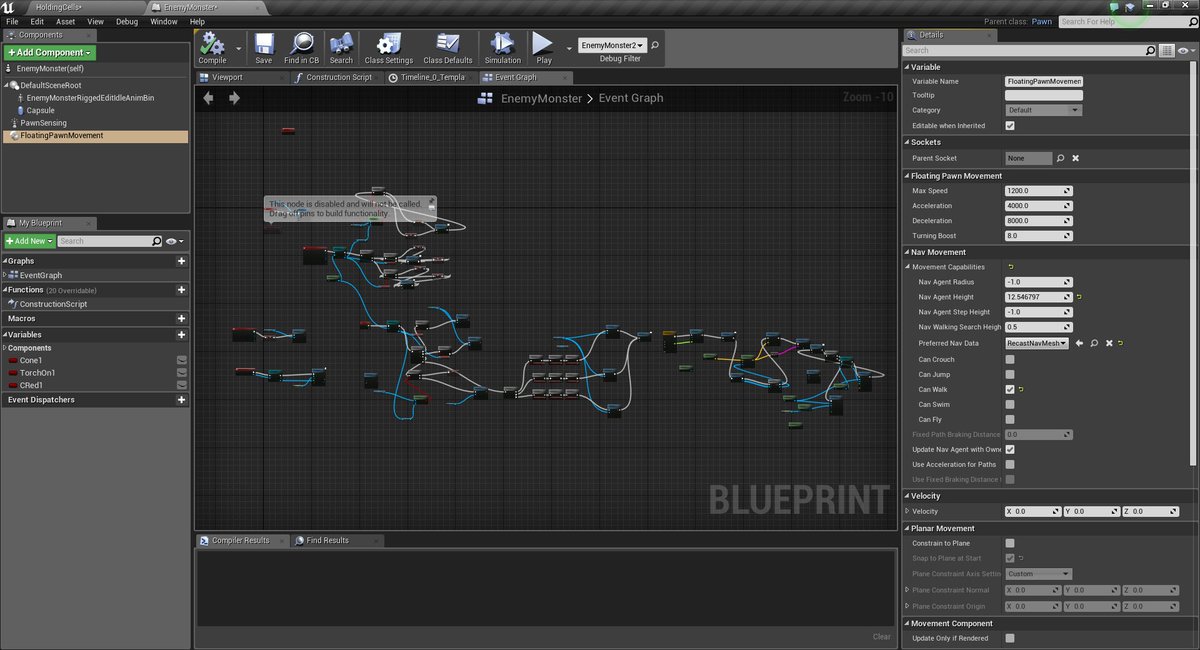
Task: Click the Add New button
Action: tap(27, 240)
